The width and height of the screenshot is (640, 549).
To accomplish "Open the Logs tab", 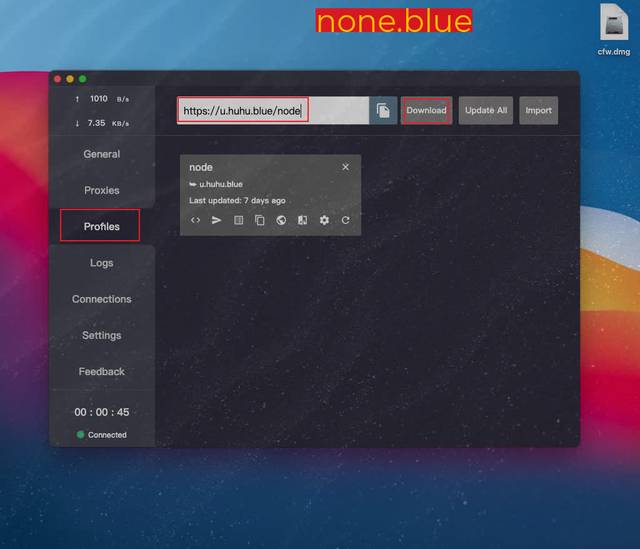I will 102,263.
